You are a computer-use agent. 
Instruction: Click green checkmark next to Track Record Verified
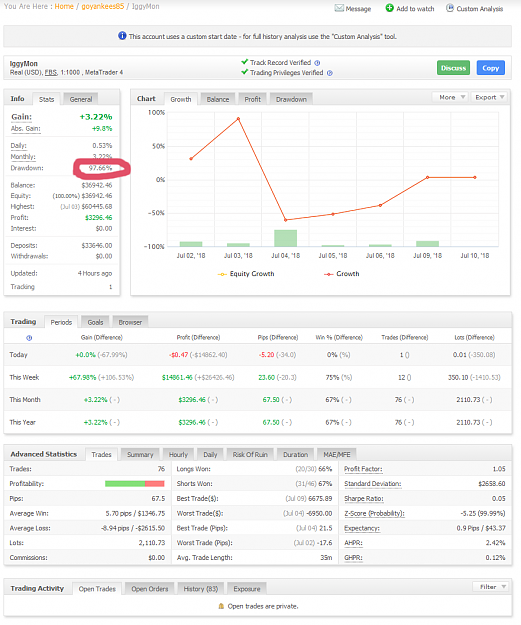(245, 62)
